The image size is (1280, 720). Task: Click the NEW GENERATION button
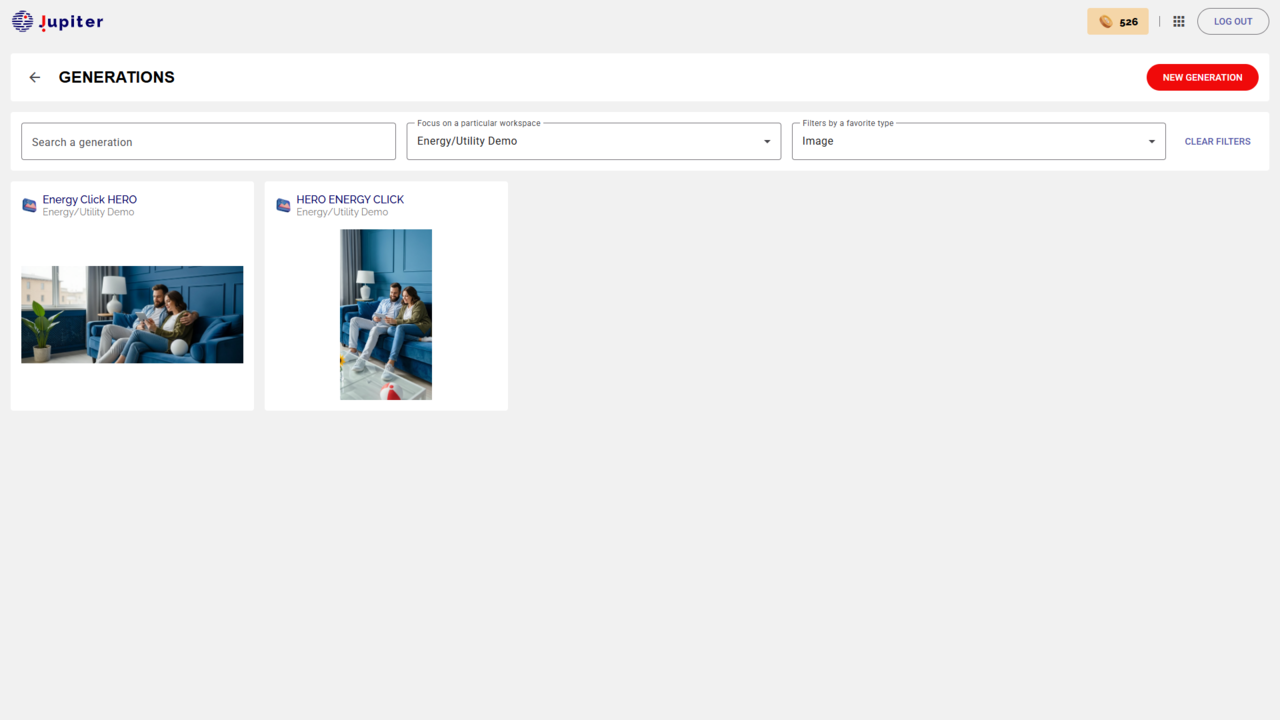click(1202, 77)
